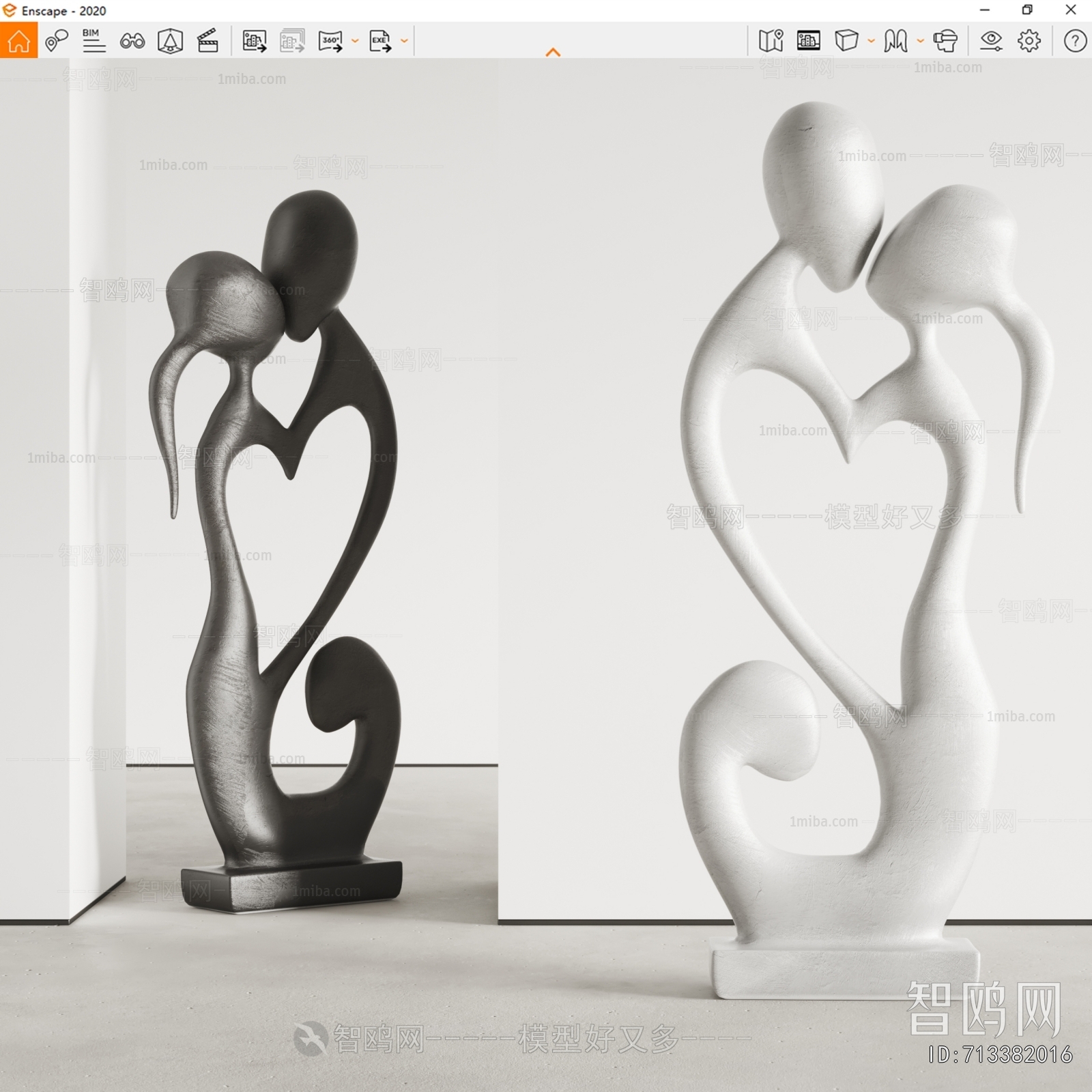Switch to the orthographic cube projection
This screenshot has height=1092, width=1092.
click(x=846, y=41)
